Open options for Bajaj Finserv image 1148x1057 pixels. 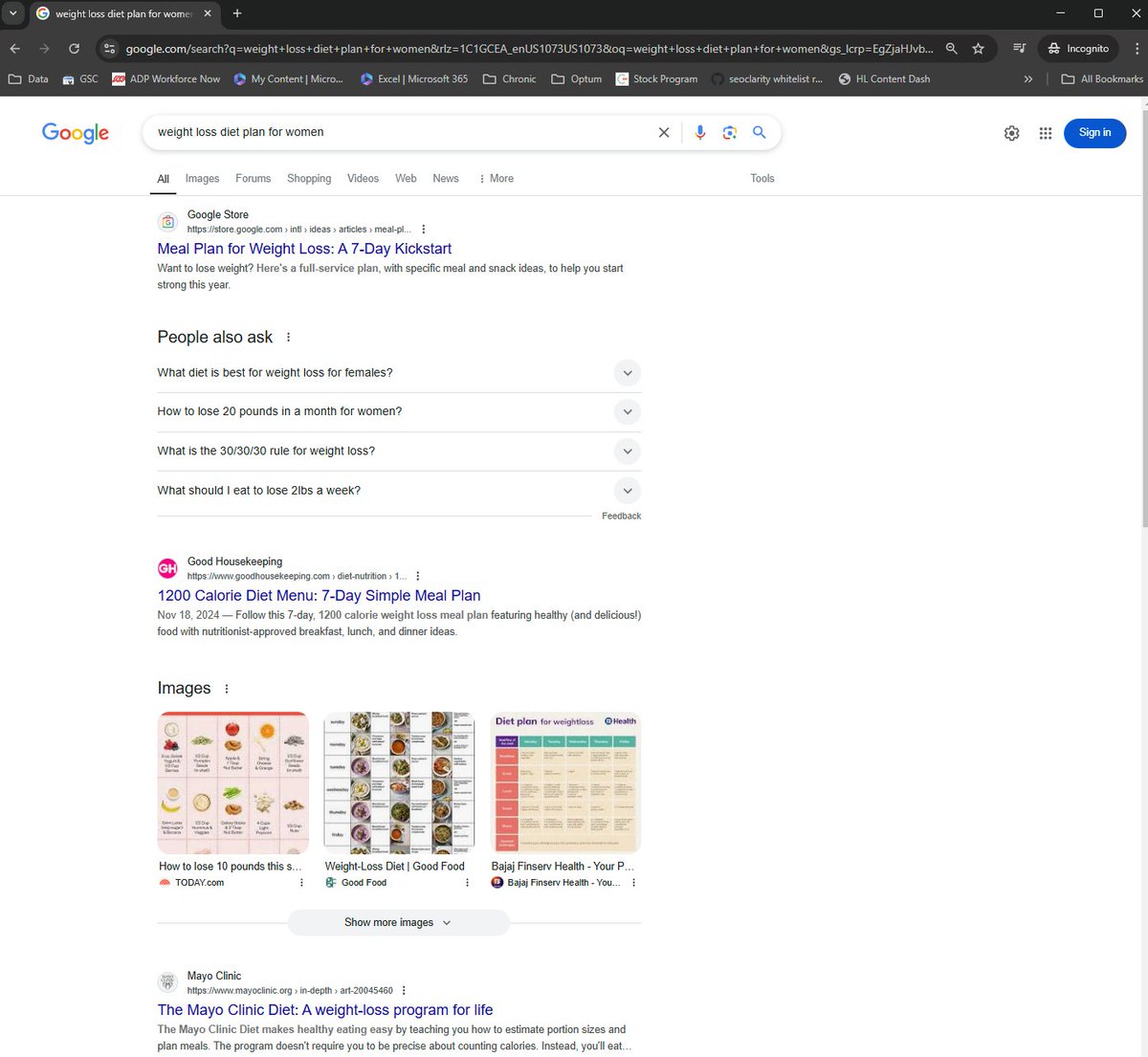tap(633, 883)
